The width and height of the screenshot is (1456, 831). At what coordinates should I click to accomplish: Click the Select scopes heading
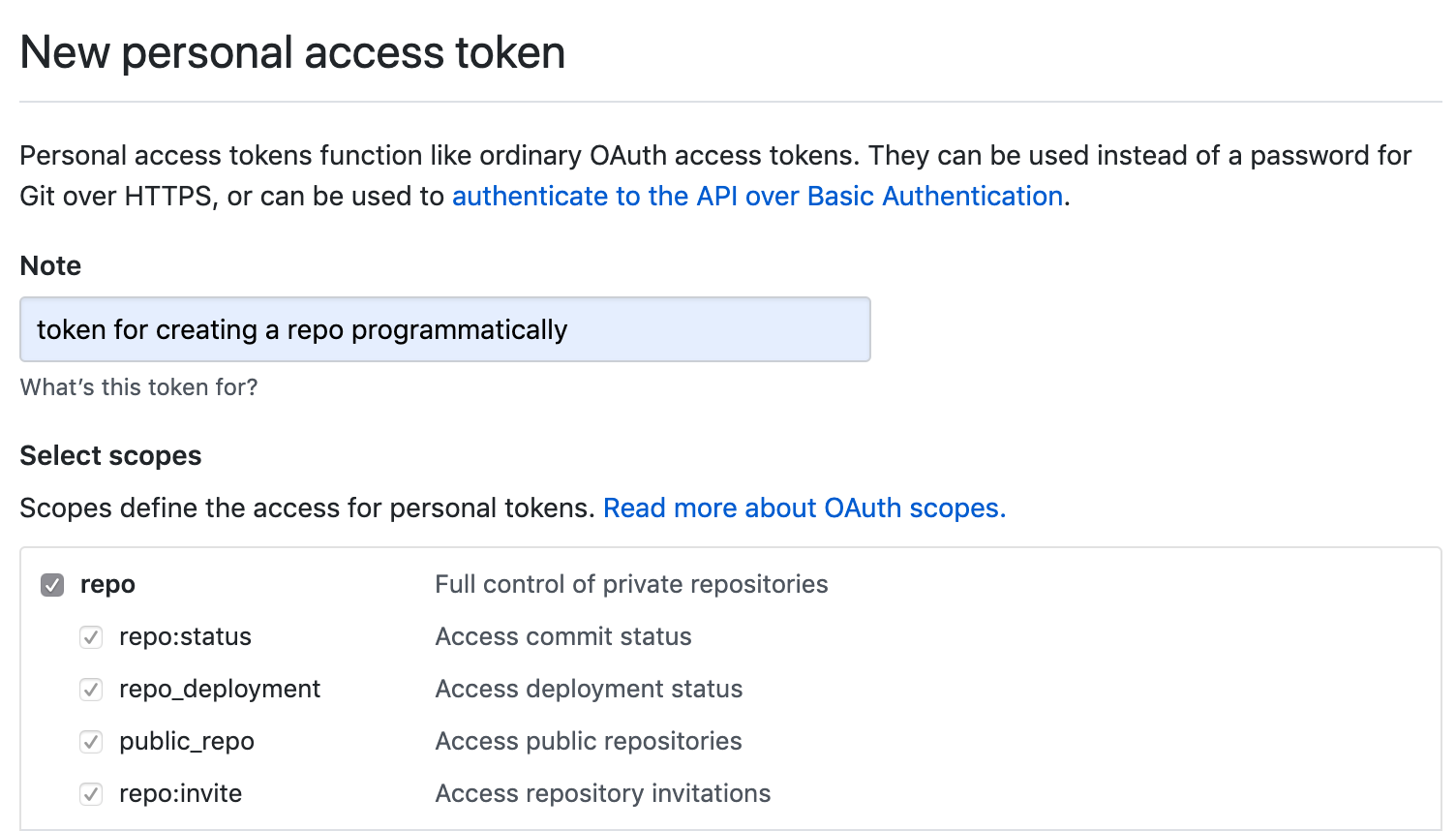pos(111,456)
